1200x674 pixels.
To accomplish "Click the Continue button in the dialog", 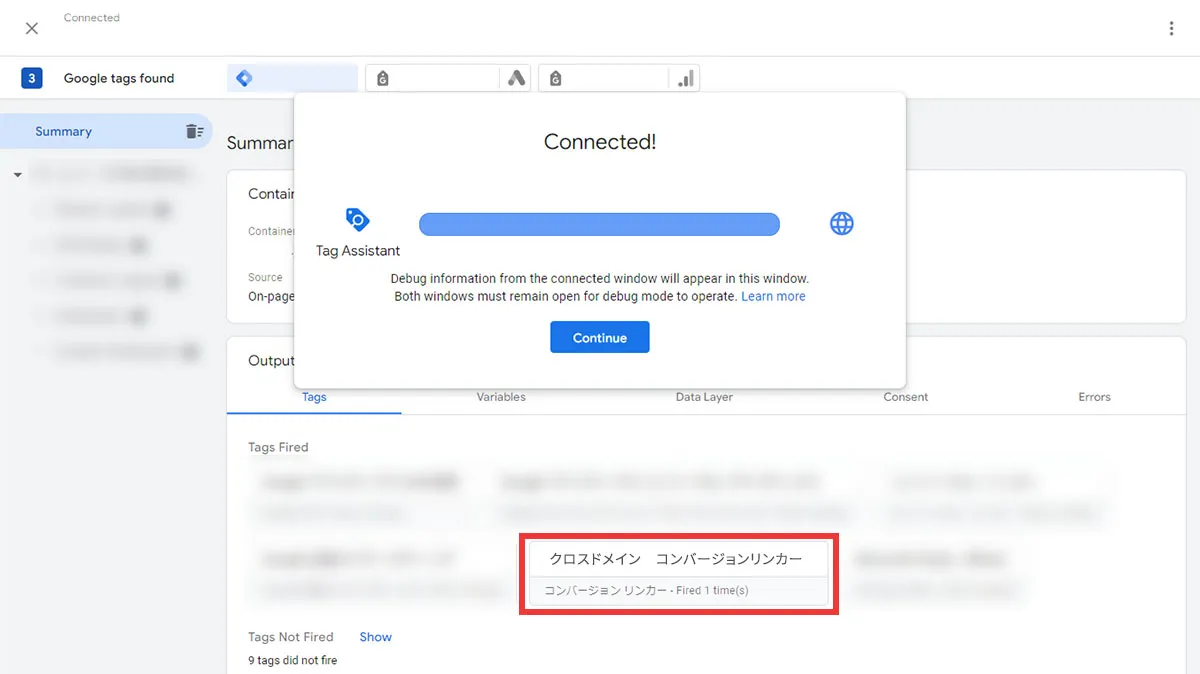I will click(x=599, y=337).
